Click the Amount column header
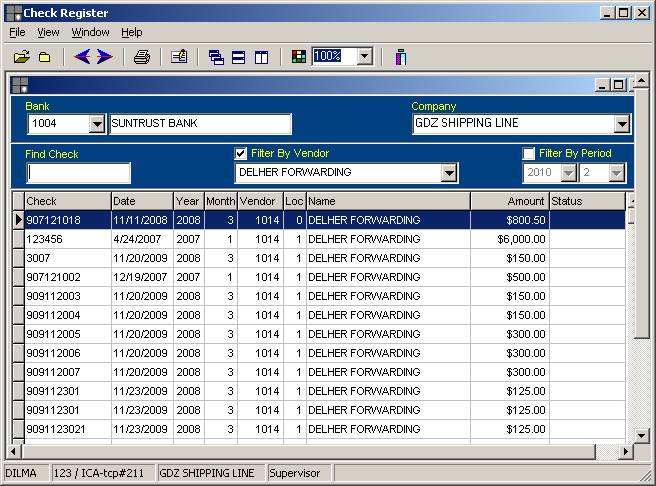The height and width of the screenshot is (486, 656). [509, 202]
